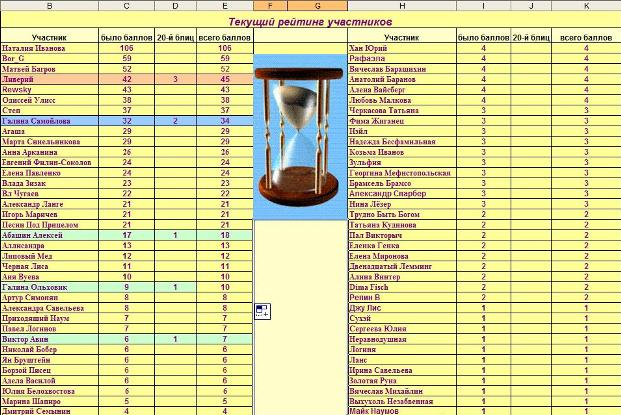621x415 pixels.
Task: Click the orange 'Ливерий' cell
Action: pos(50,79)
